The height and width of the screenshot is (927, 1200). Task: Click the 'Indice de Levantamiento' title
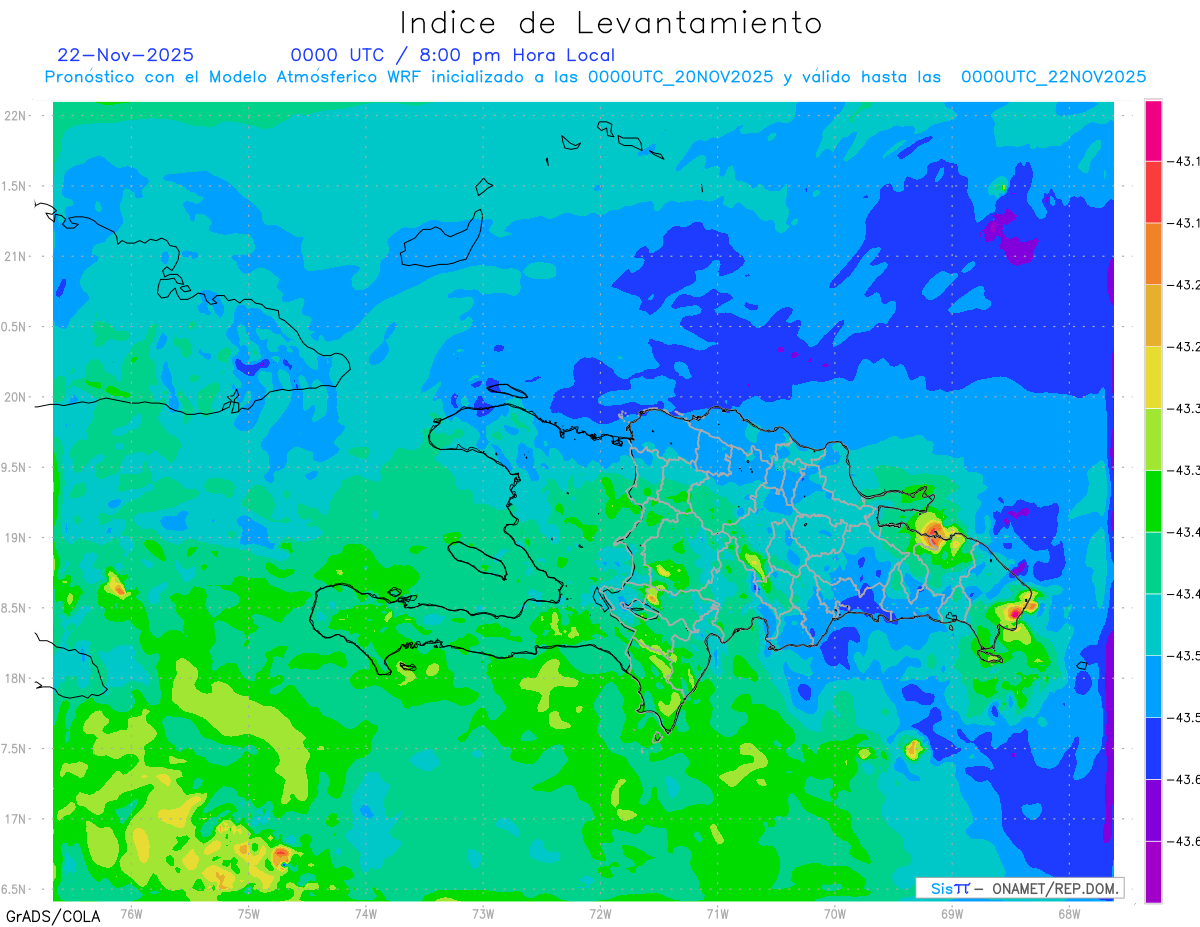tap(611, 22)
